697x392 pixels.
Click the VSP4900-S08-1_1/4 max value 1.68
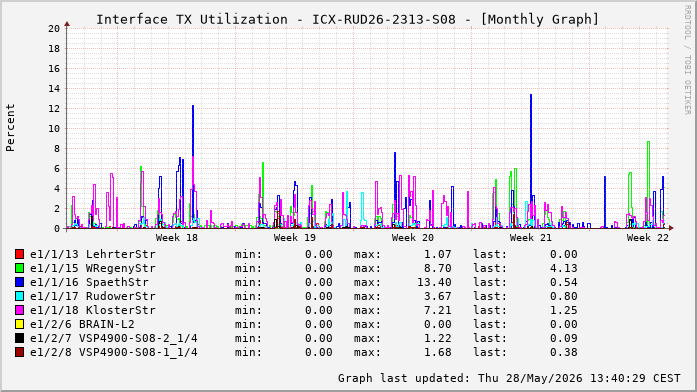click(x=437, y=352)
